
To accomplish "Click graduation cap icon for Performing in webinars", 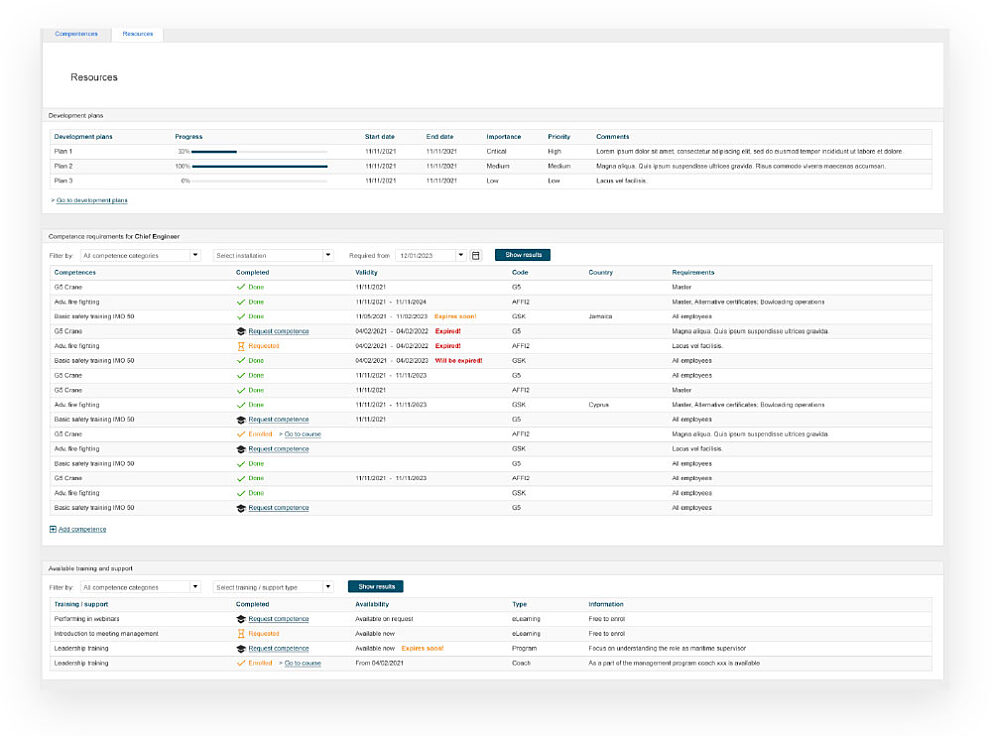I will (x=240, y=619).
